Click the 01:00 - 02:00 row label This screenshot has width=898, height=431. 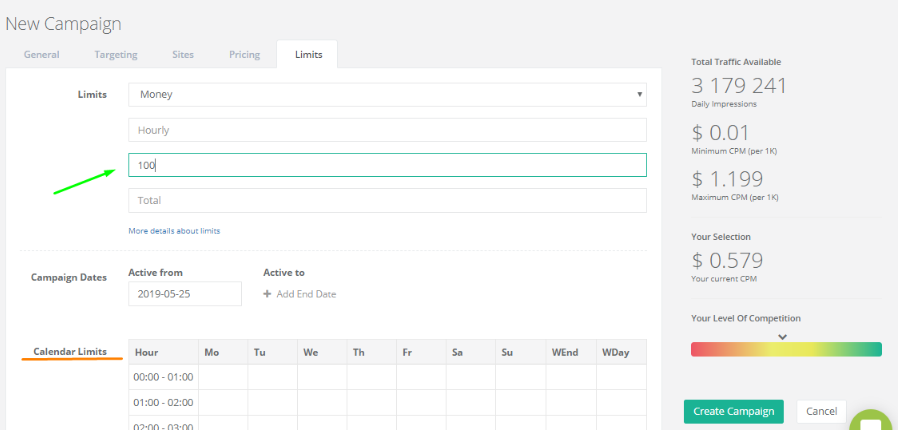click(163, 402)
